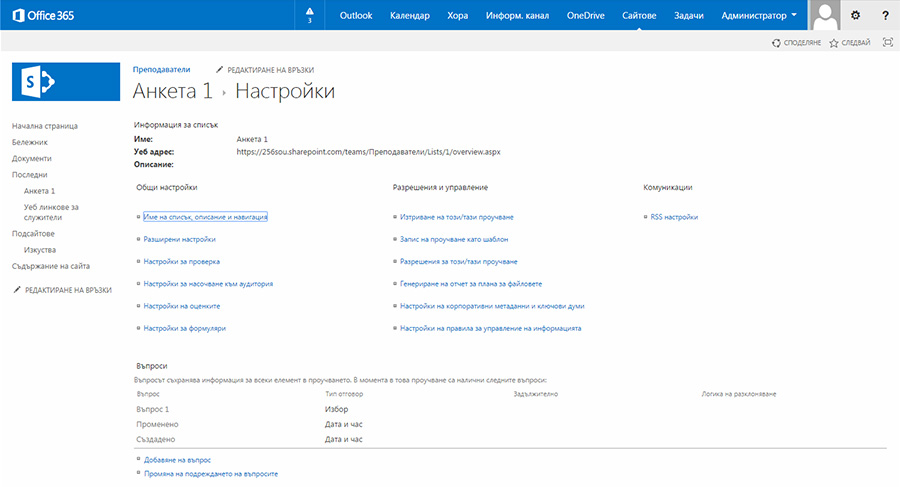Open OneDrive from the top bar

(585, 16)
